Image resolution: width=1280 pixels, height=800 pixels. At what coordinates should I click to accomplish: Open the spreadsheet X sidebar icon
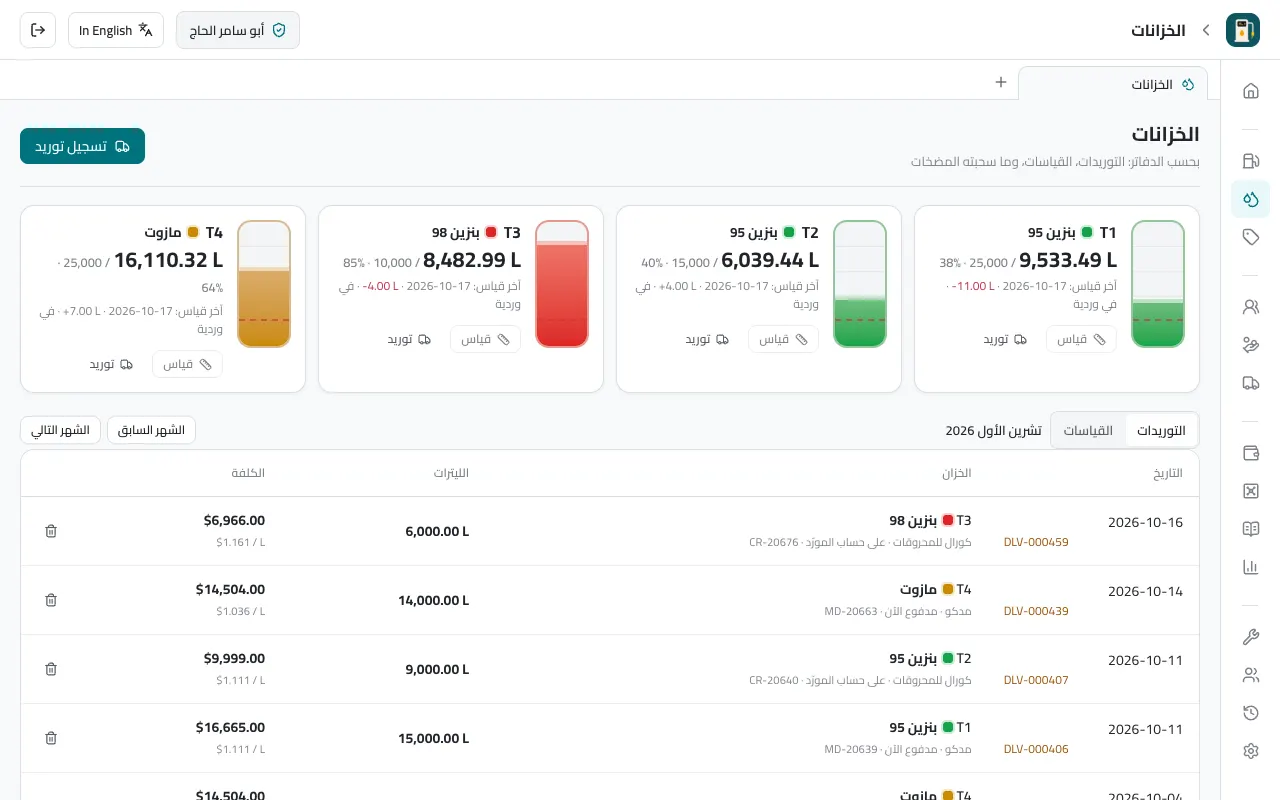click(1250, 491)
